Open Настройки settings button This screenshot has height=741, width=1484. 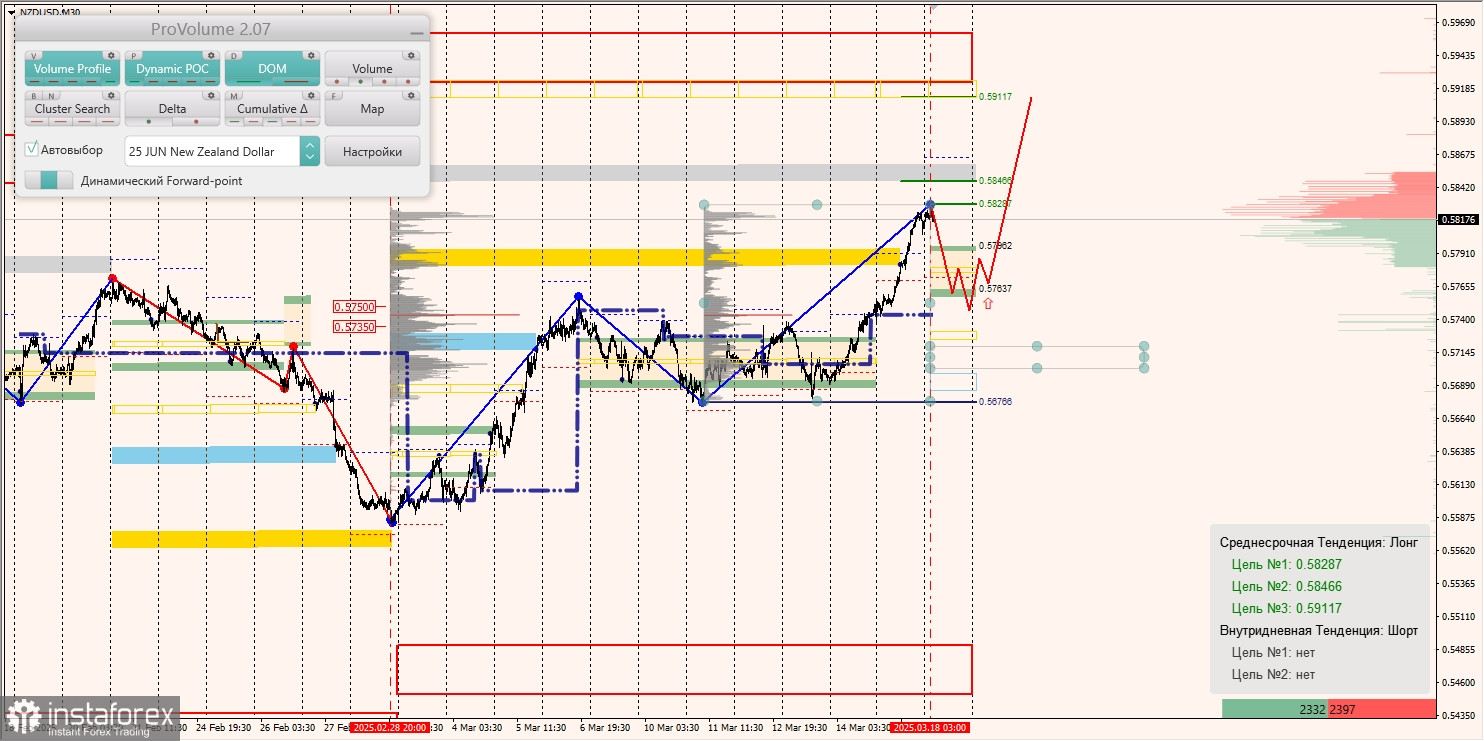372,151
